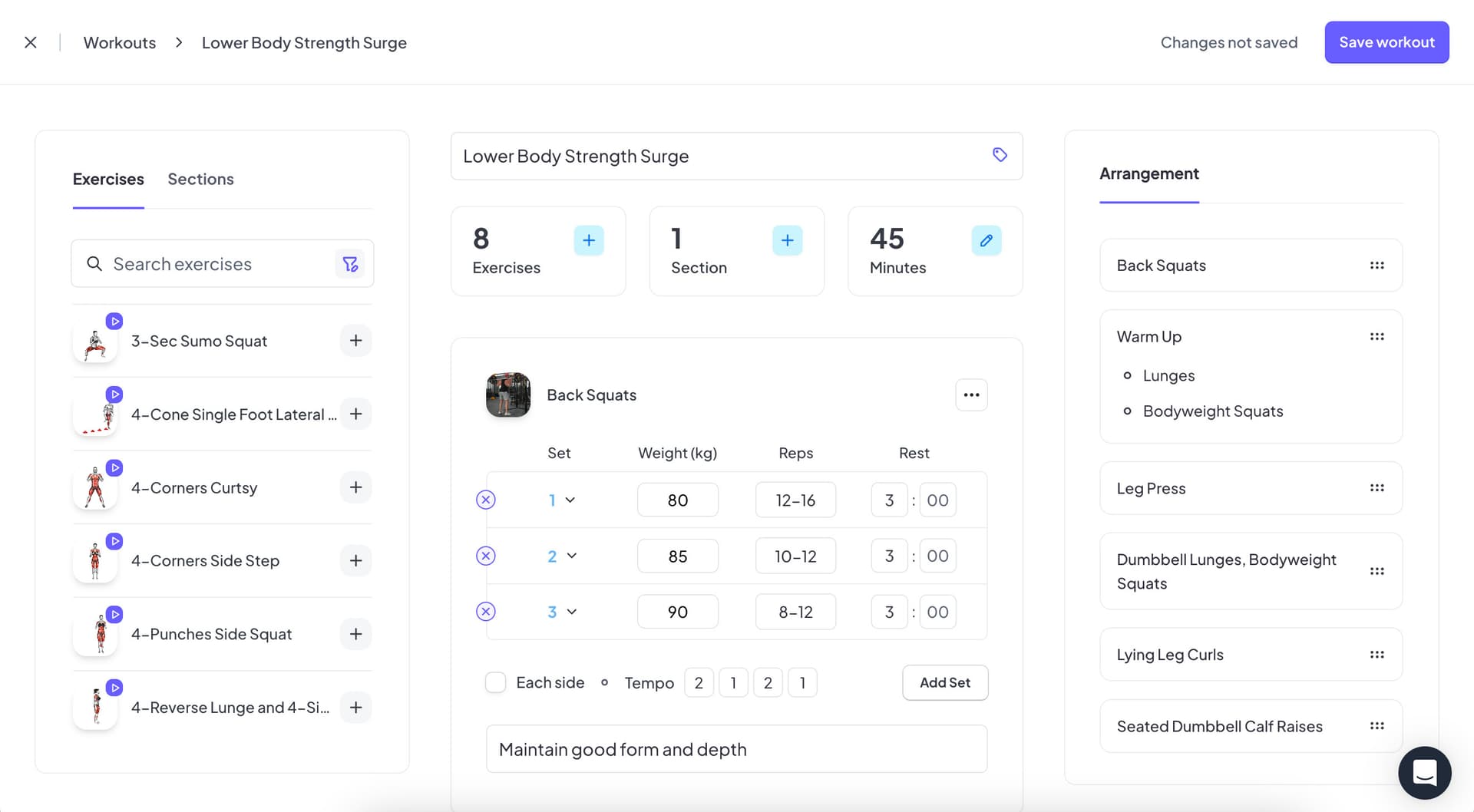Select the Exercises tab
Screen dimensions: 1474x812
(107, 179)
